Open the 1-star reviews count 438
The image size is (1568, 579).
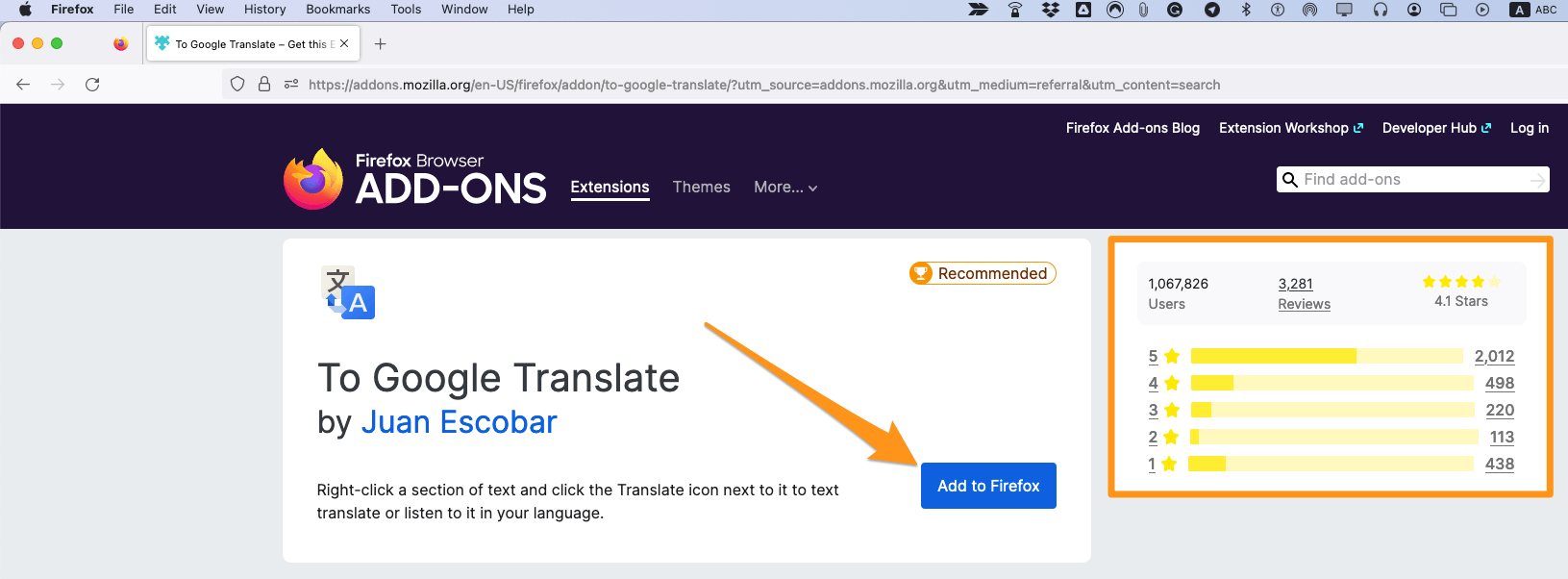click(1500, 464)
